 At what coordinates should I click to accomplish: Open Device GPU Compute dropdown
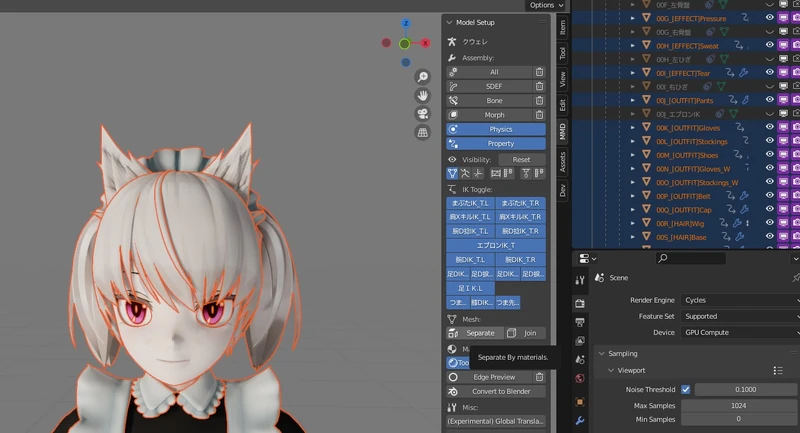coord(740,333)
